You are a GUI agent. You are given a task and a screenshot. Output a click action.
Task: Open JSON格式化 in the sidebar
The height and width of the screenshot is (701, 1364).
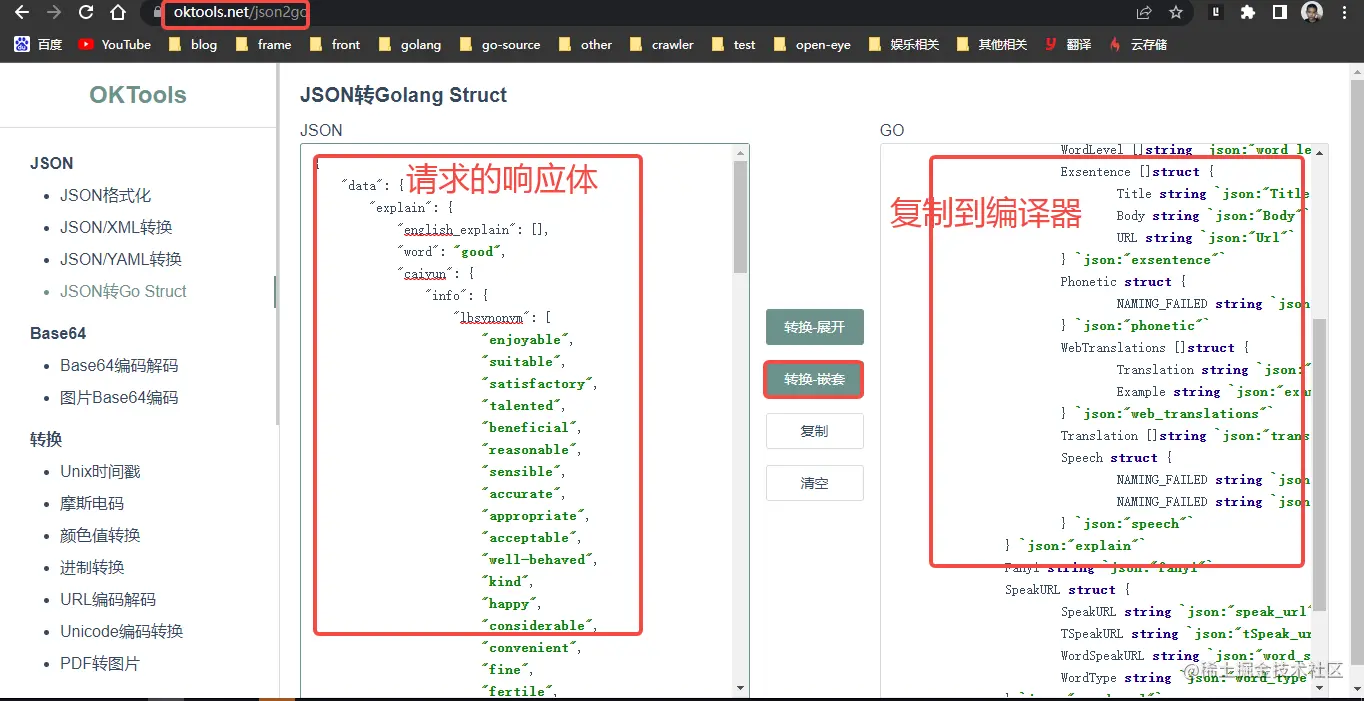tap(105, 195)
